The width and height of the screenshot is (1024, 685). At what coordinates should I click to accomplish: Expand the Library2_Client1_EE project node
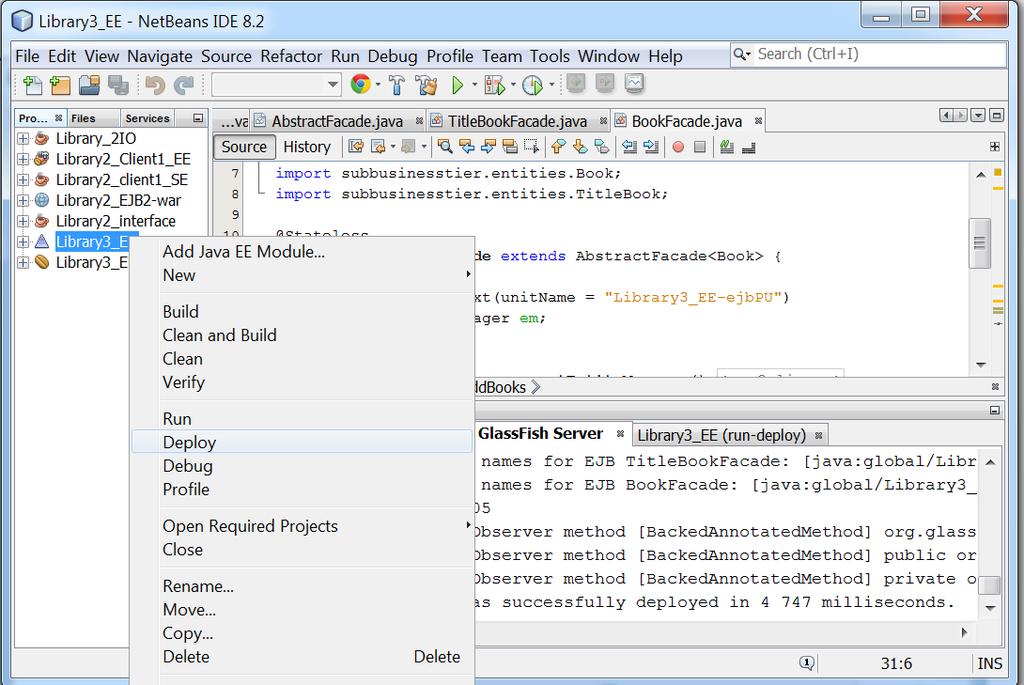pos(23,159)
